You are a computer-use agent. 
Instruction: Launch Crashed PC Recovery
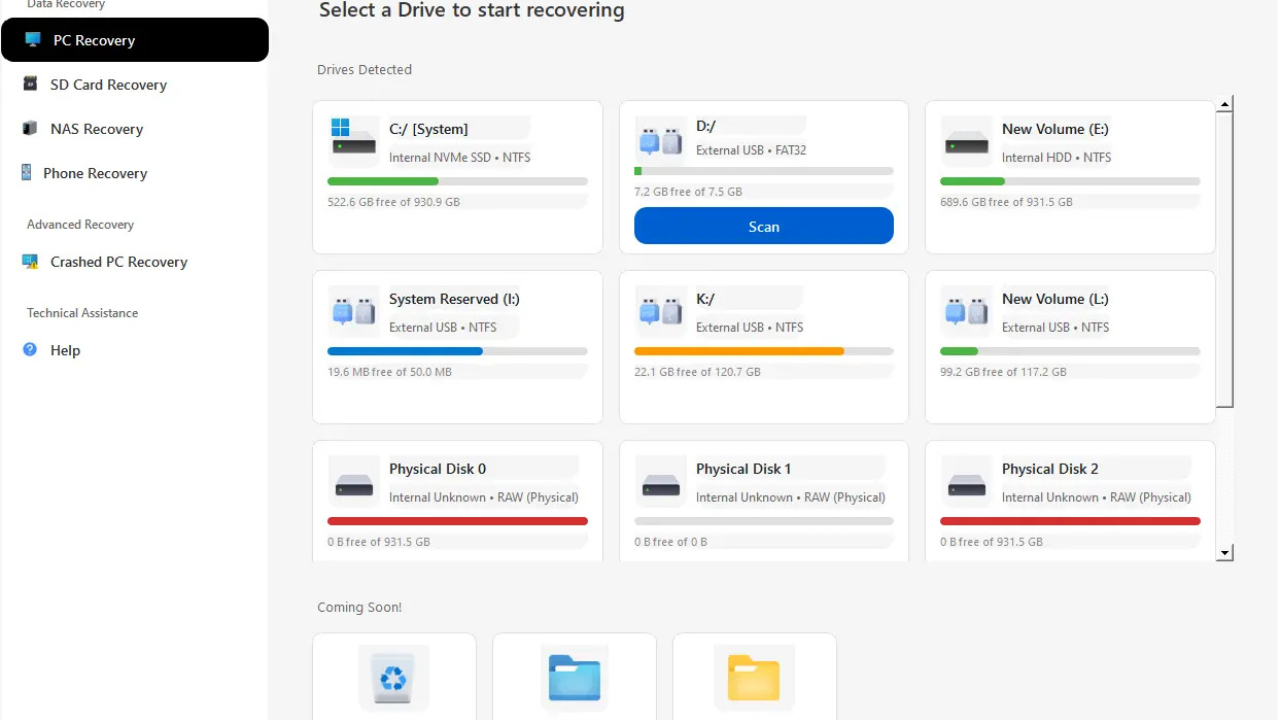118,261
